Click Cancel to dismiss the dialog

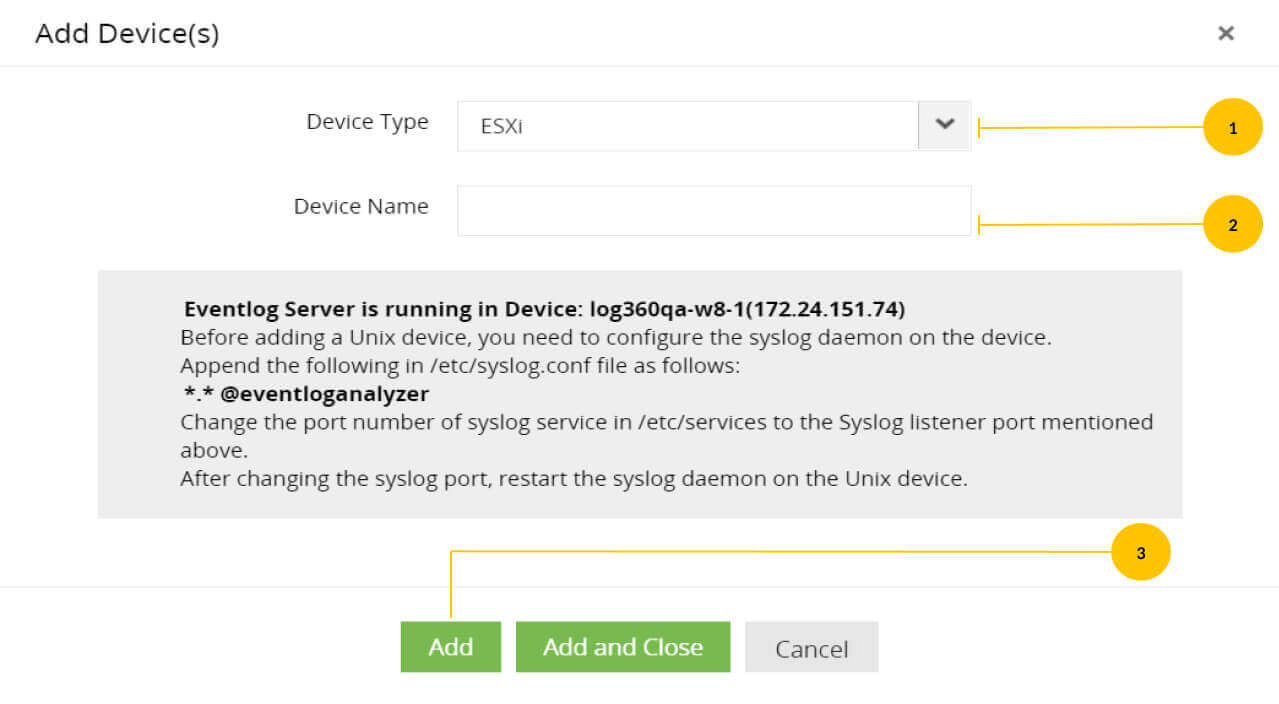click(x=810, y=646)
